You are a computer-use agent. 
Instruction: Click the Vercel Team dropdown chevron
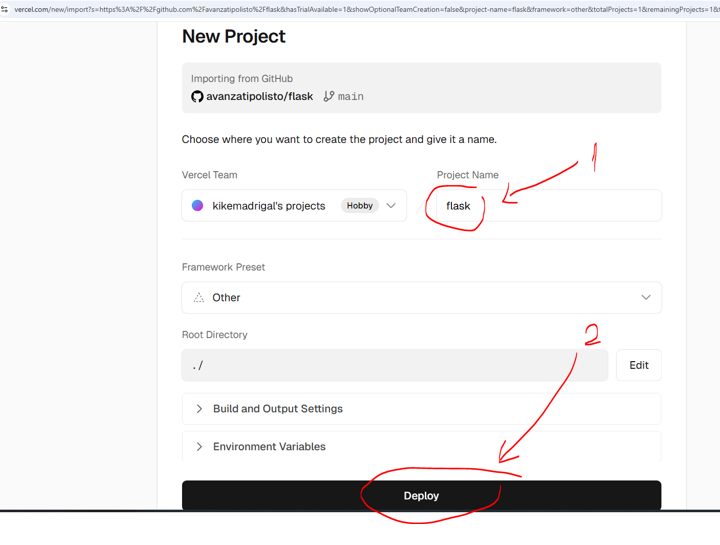point(391,206)
